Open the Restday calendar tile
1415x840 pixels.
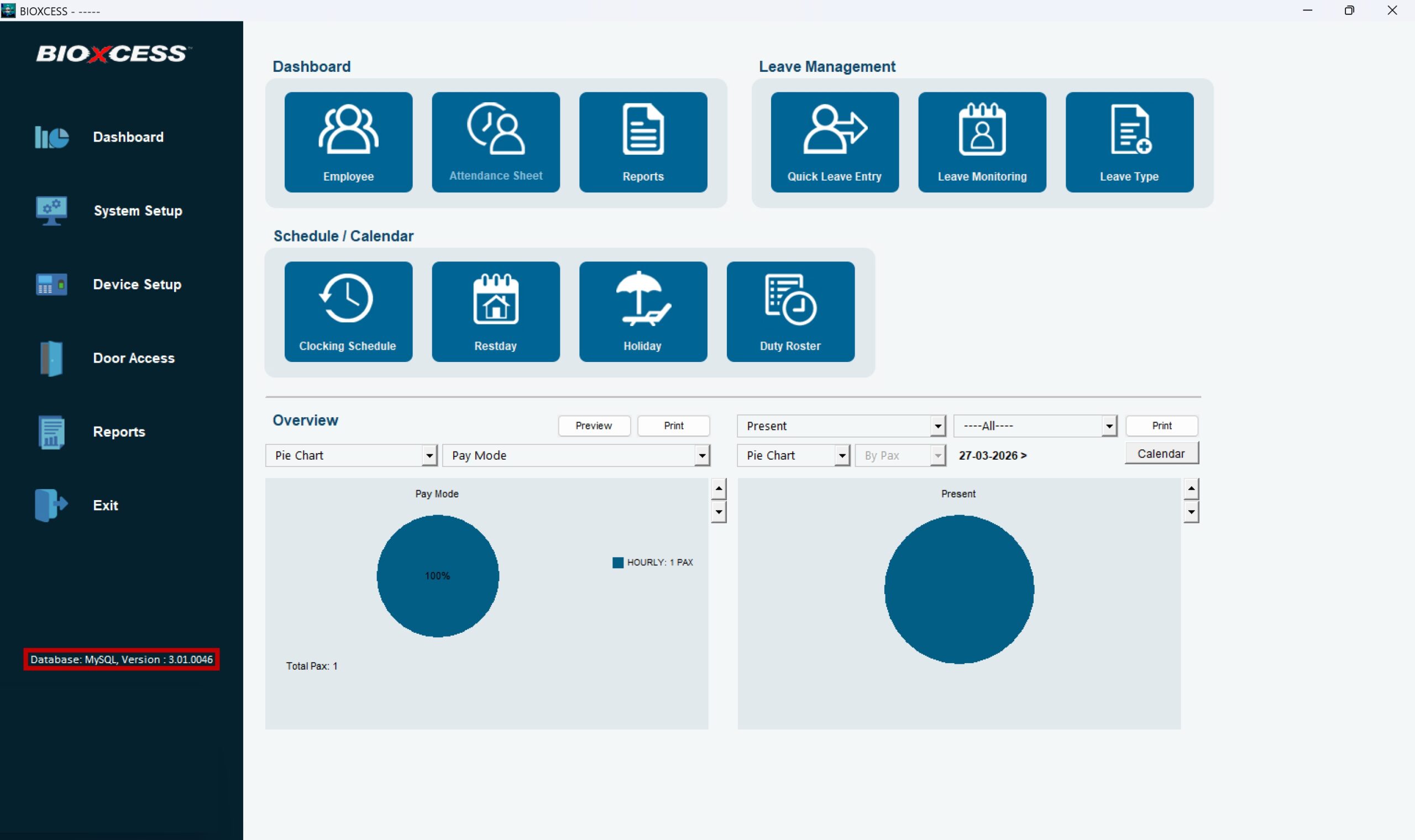tap(495, 311)
